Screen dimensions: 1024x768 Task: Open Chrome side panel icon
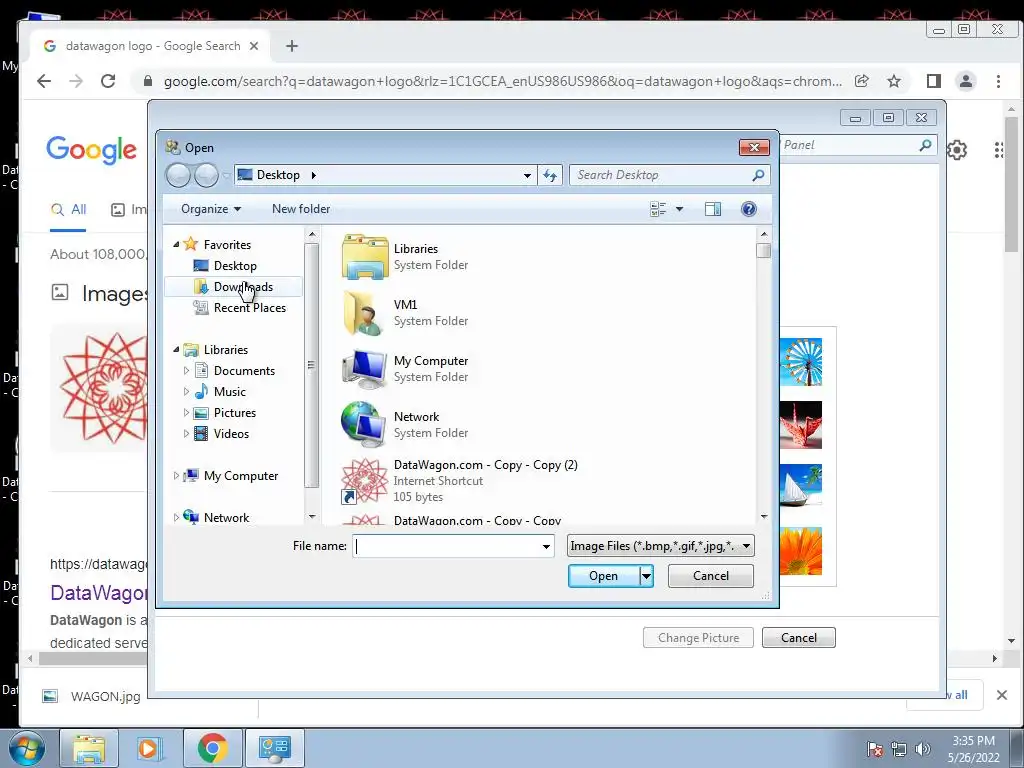click(934, 81)
